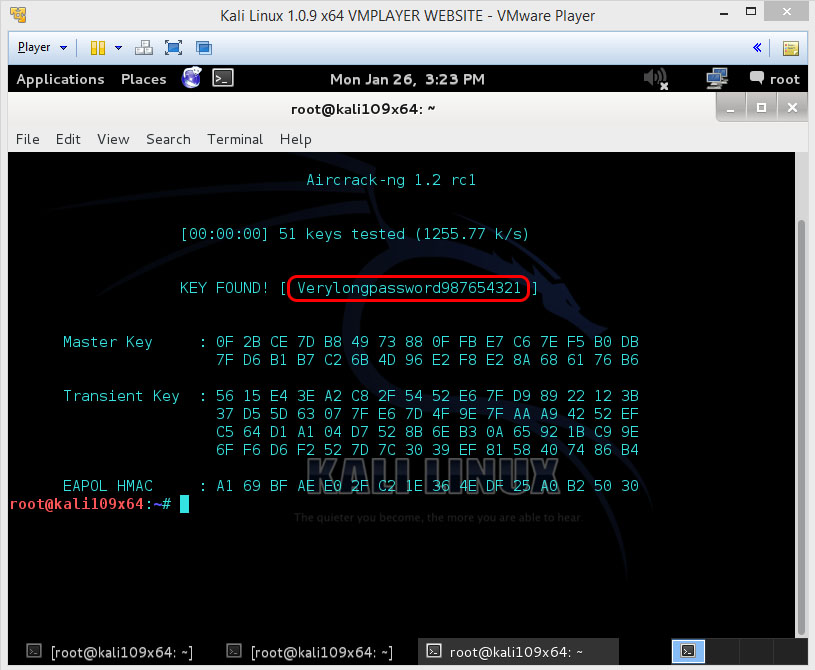Click the workspace switcher terminal icon
This screenshot has width=815, height=670.
tap(688, 651)
